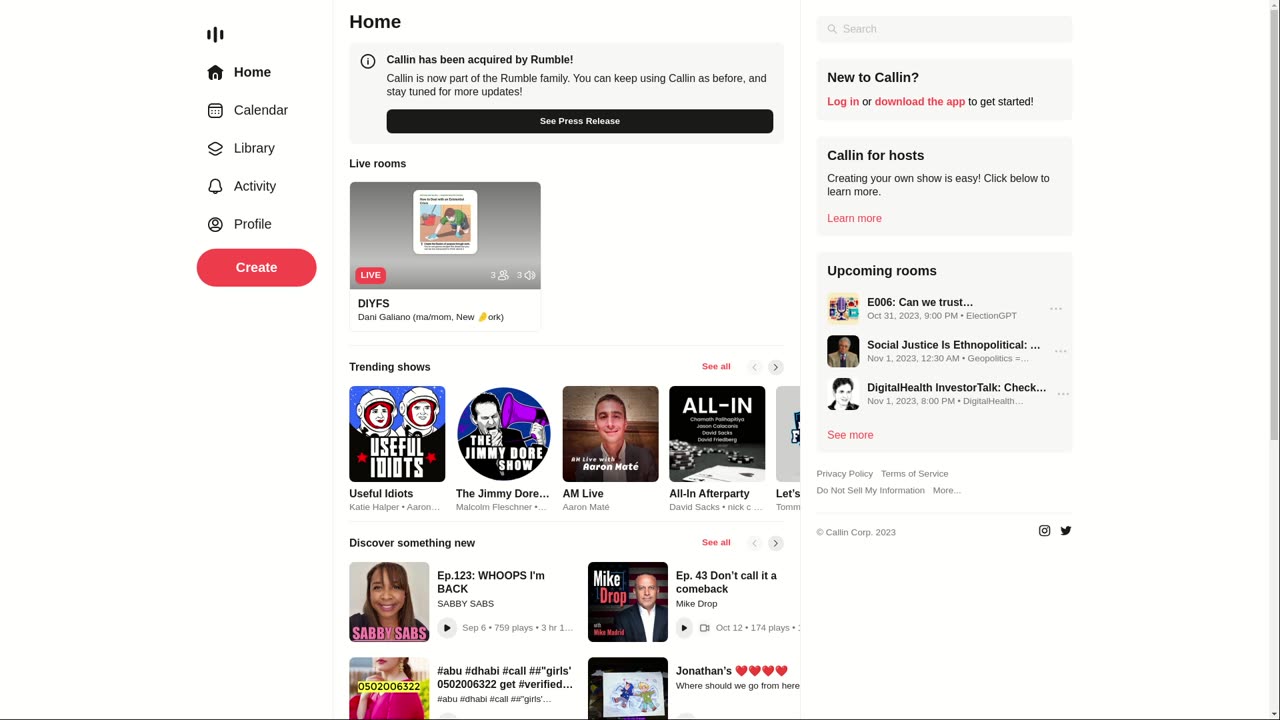Click the Search input field

pos(945,29)
